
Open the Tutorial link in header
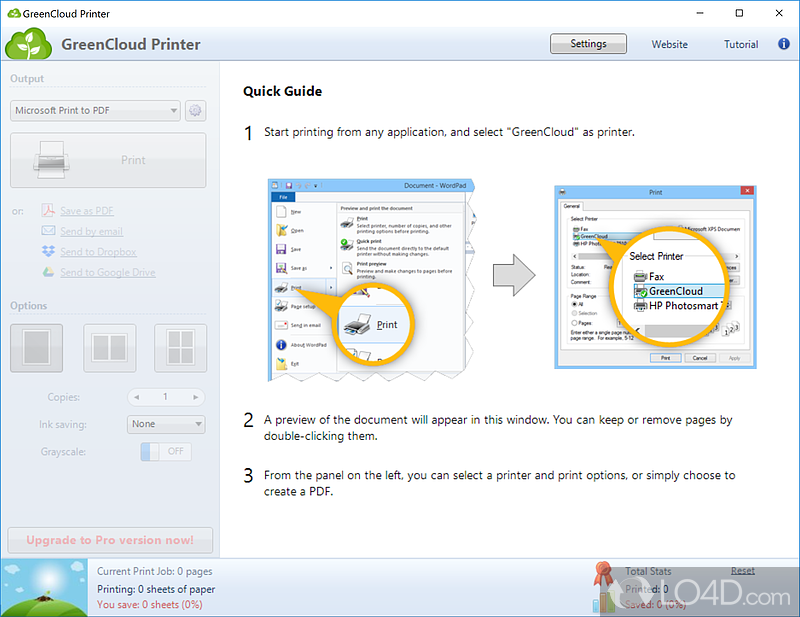pos(741,44)
